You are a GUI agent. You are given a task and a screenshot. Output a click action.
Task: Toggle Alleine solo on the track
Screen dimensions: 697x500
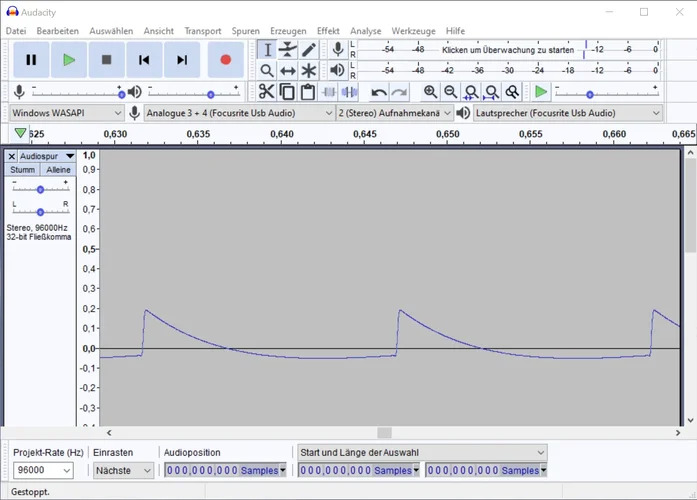pyautogui.click(x=58, y=170)
